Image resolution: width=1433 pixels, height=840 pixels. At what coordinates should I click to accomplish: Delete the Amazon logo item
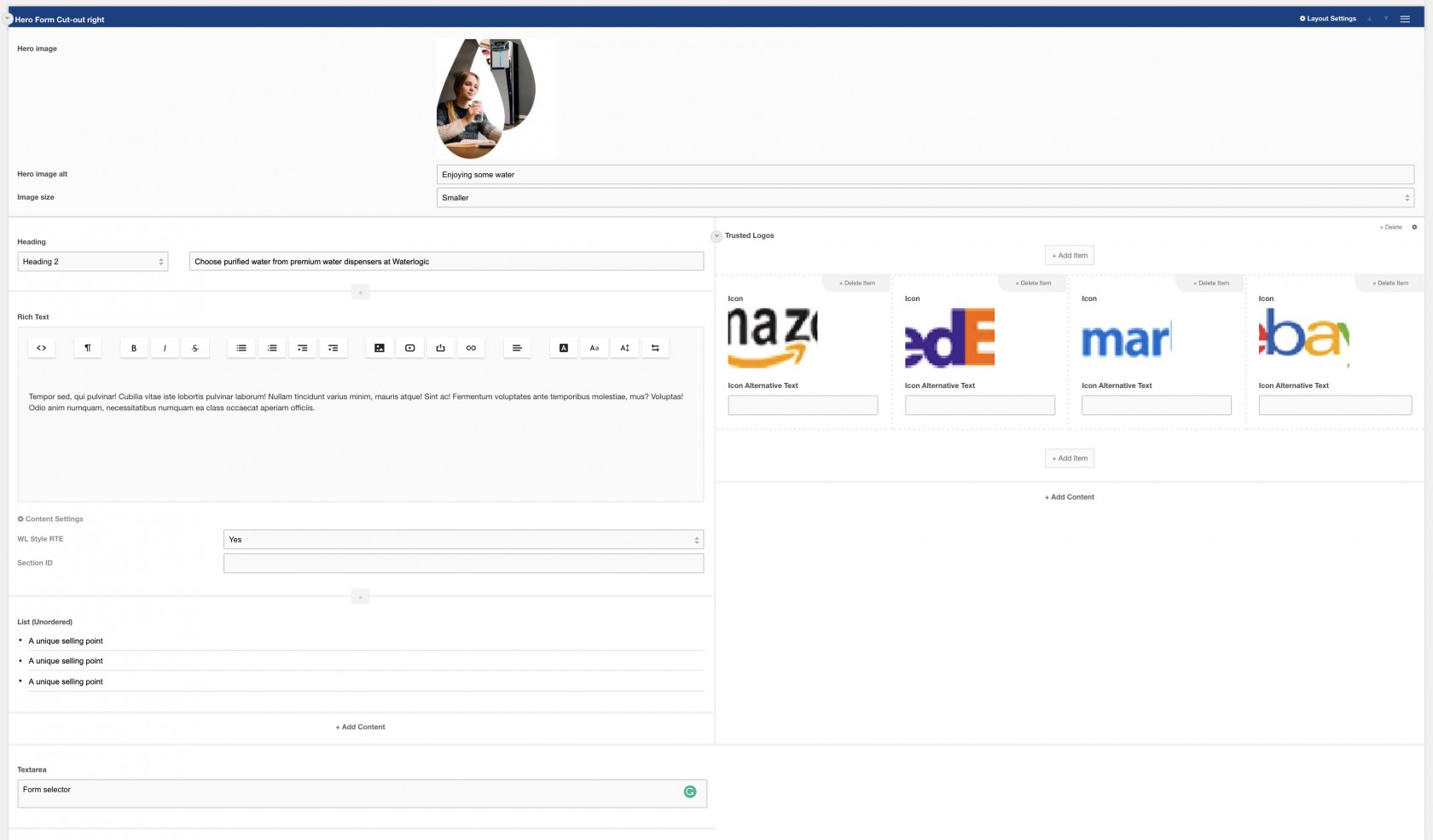(857, 283)
